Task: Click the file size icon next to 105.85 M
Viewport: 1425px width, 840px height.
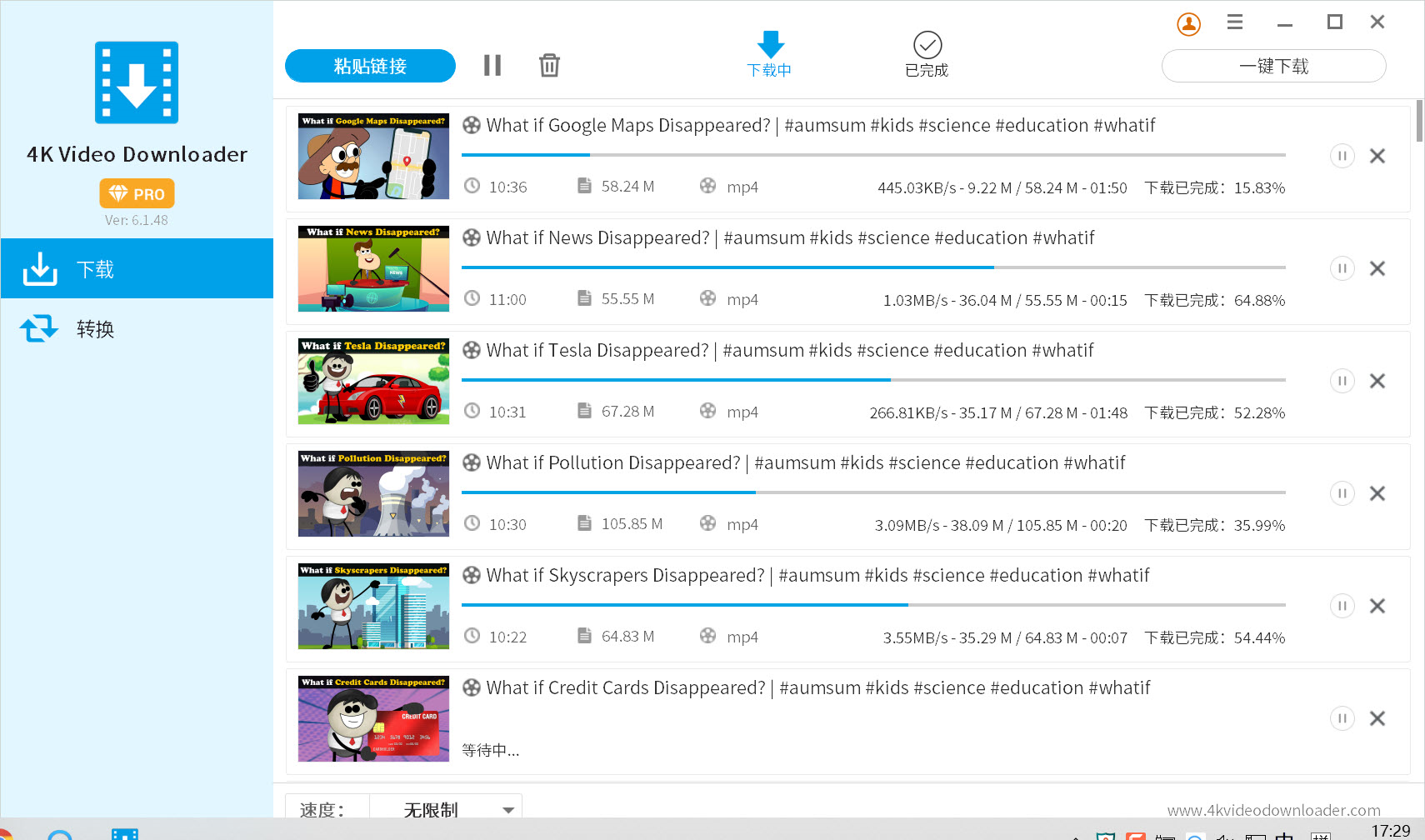Action: [584, 522]
